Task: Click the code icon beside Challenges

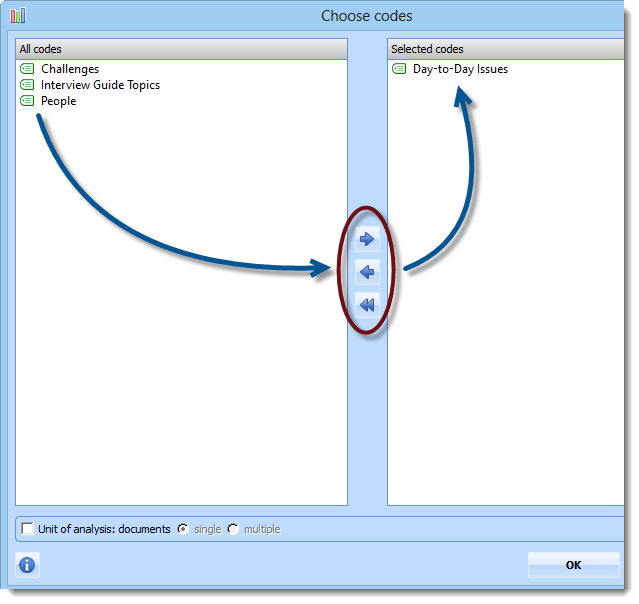Action: [27, 69]
